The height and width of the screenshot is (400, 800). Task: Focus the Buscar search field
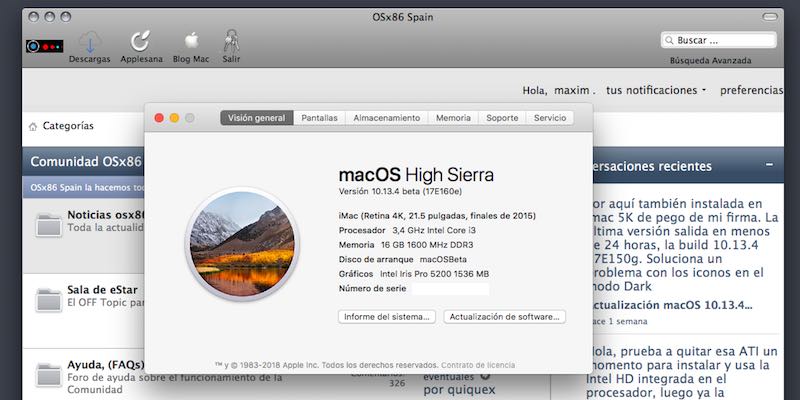coord(719,40)
